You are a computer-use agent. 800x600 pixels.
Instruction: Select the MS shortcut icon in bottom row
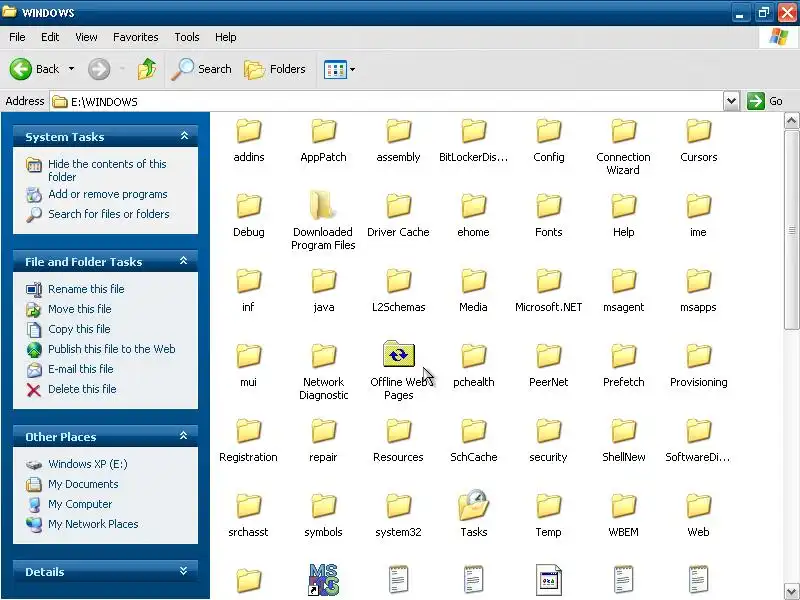[323, 580]
